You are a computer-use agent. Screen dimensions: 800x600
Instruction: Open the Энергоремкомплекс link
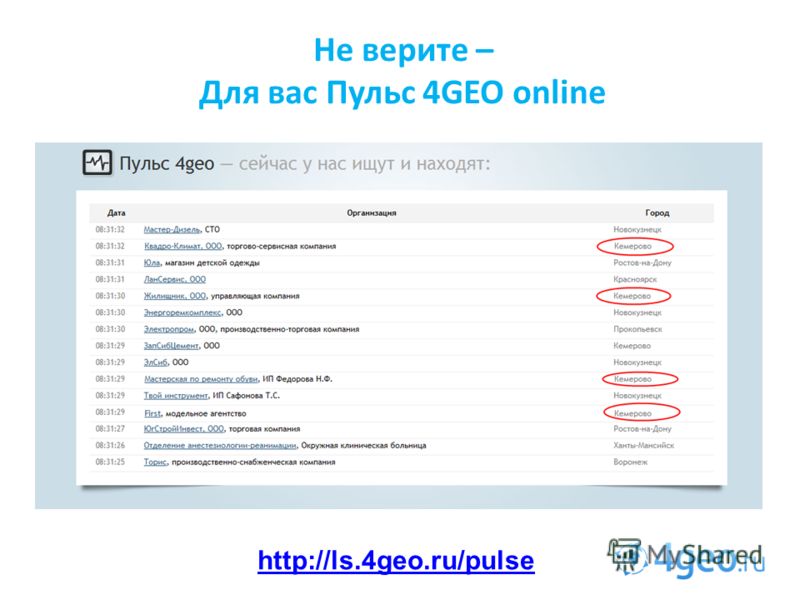click(183, 312)
